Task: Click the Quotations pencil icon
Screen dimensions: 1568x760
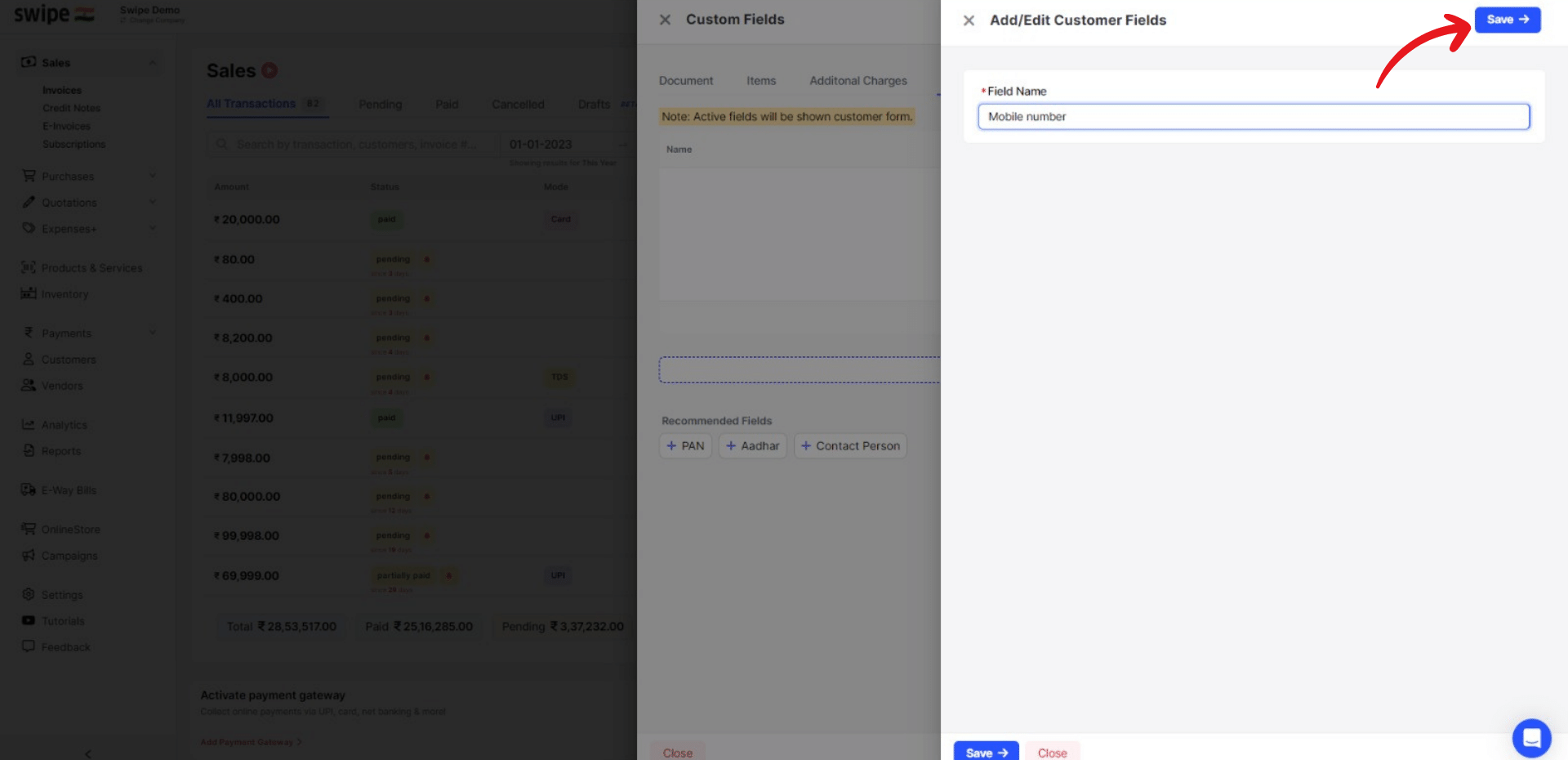Action: point(29,202)
